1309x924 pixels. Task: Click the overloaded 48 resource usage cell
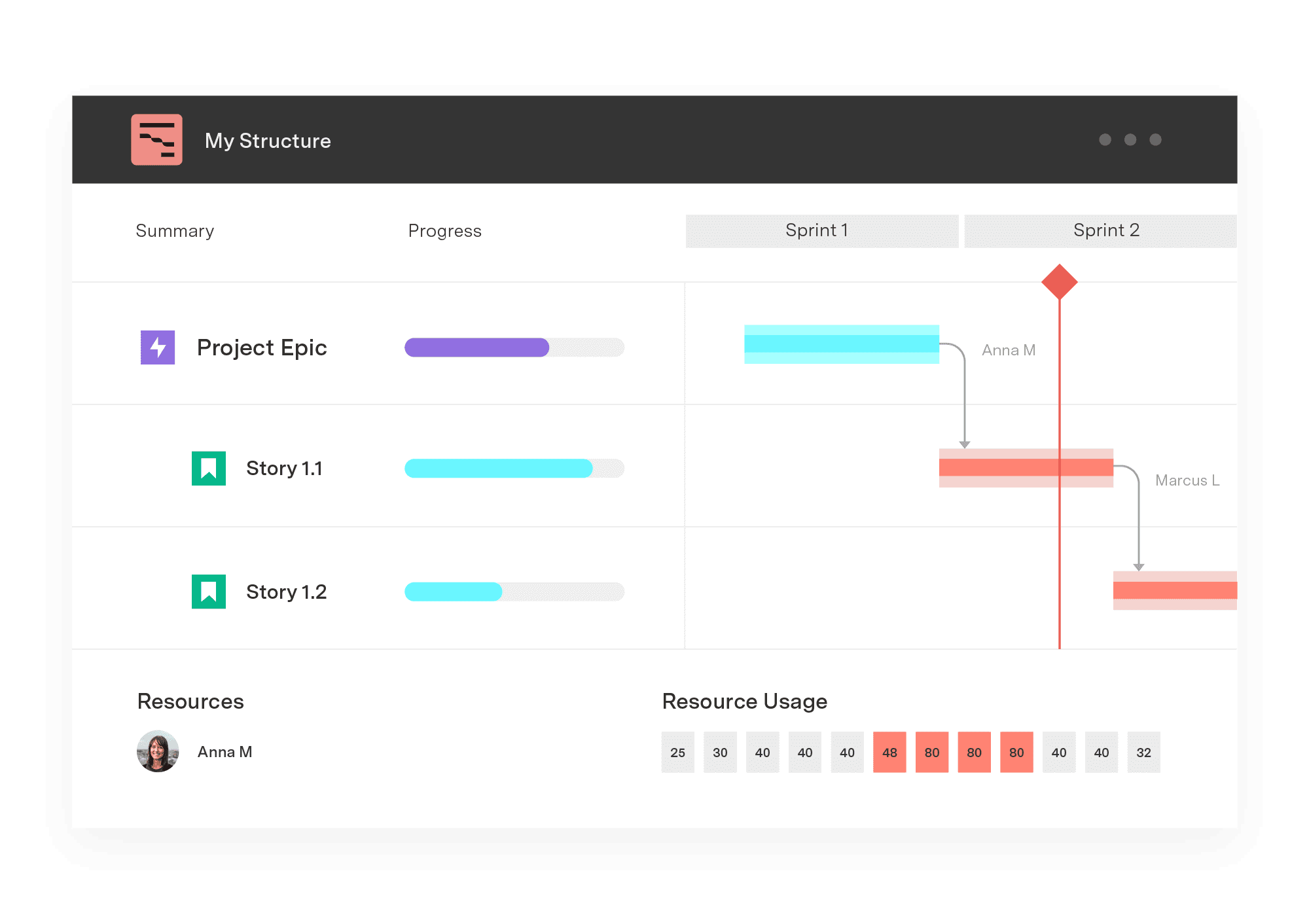point(889,752)
